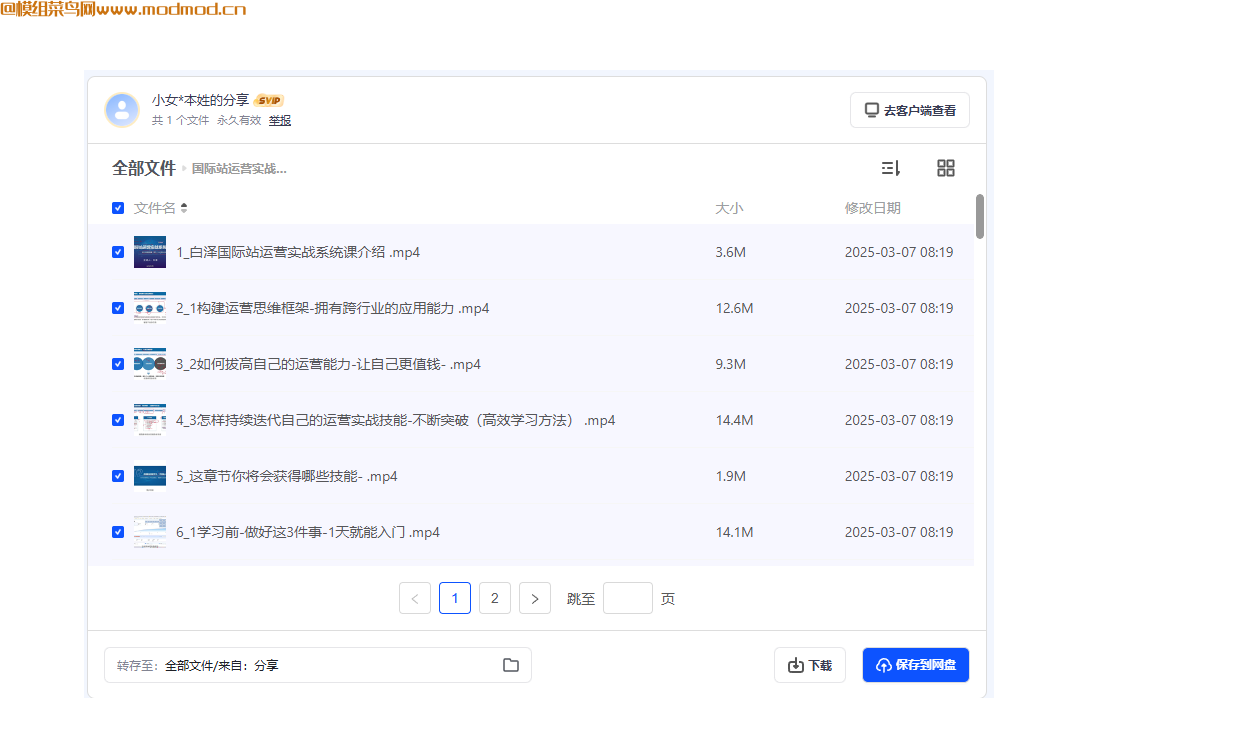Click 保存到网盘 save button
The height and width of the screenshot is (749, 1246).
916,665
